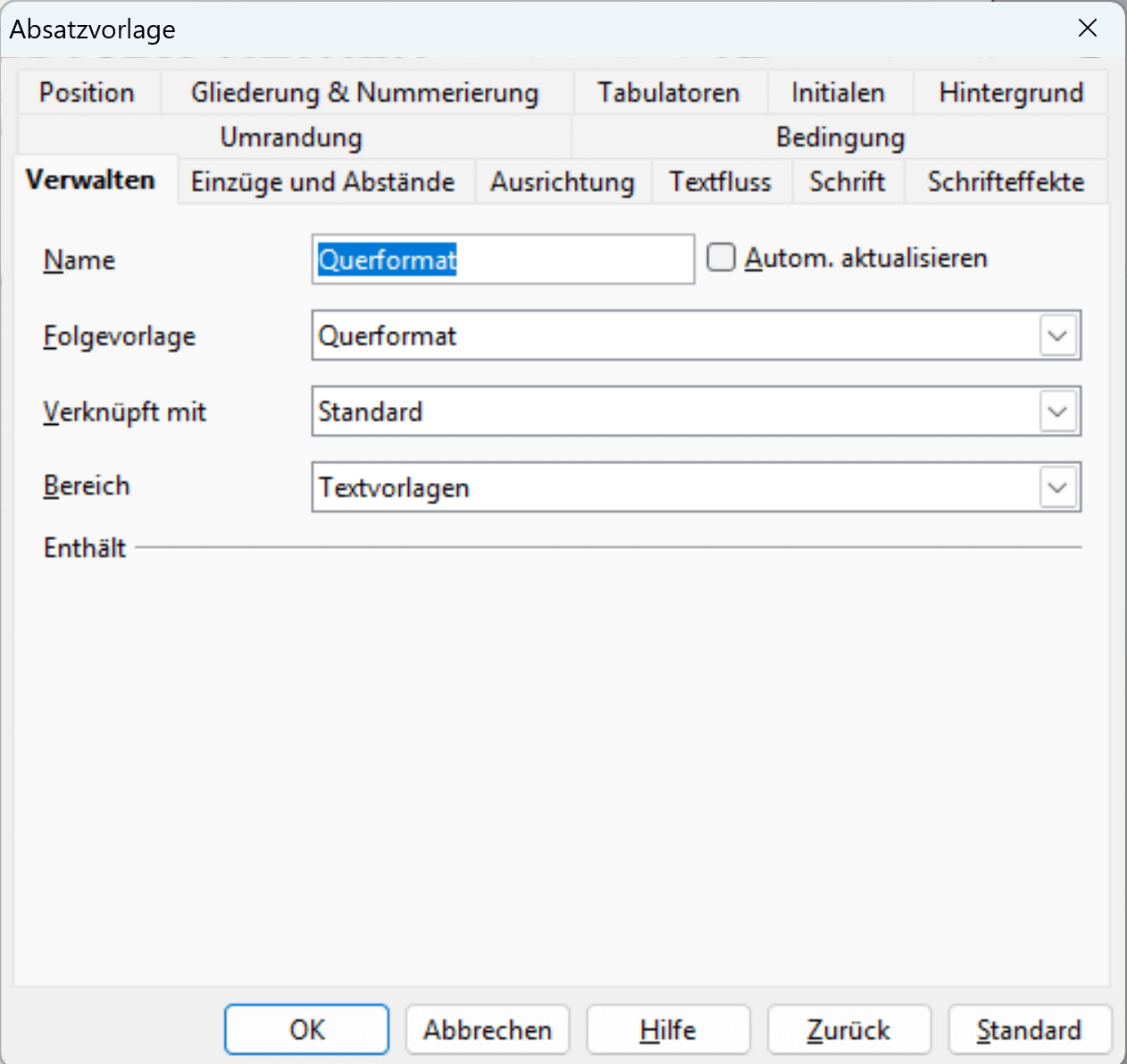Open the Bereich dropdown showing Textvorlagen
The height and width of the screenshot is (1064, 1127).
click(x=1057, y=486)
